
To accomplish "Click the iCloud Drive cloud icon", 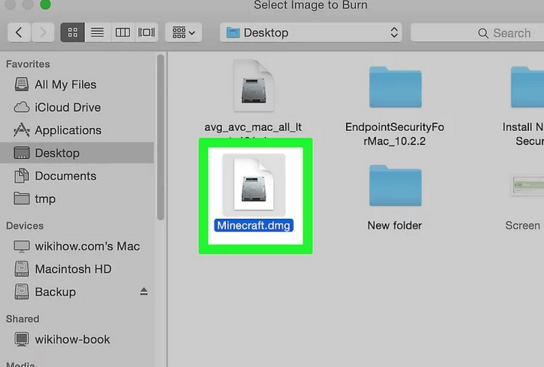I will (22, 107).
